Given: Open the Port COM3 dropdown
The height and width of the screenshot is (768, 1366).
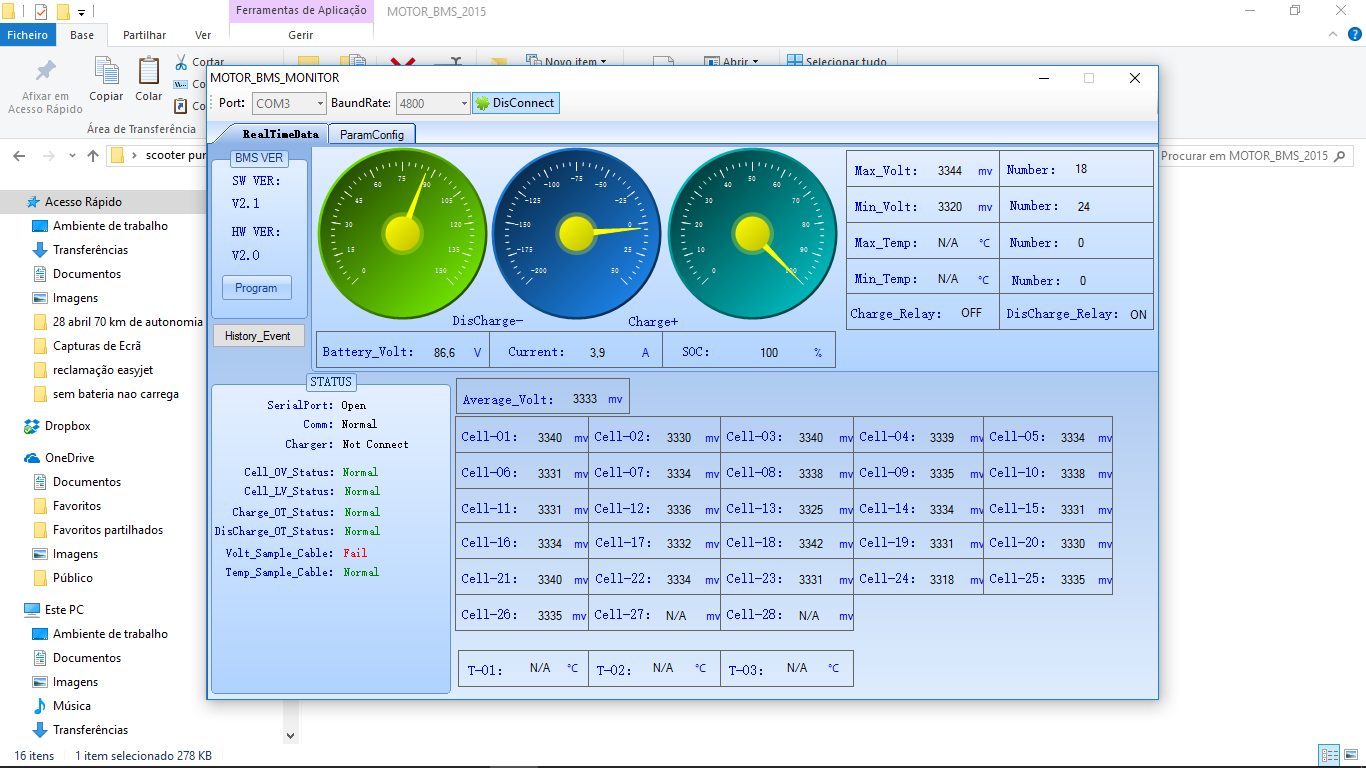Looking at the screenshot, I should point(288,103).
